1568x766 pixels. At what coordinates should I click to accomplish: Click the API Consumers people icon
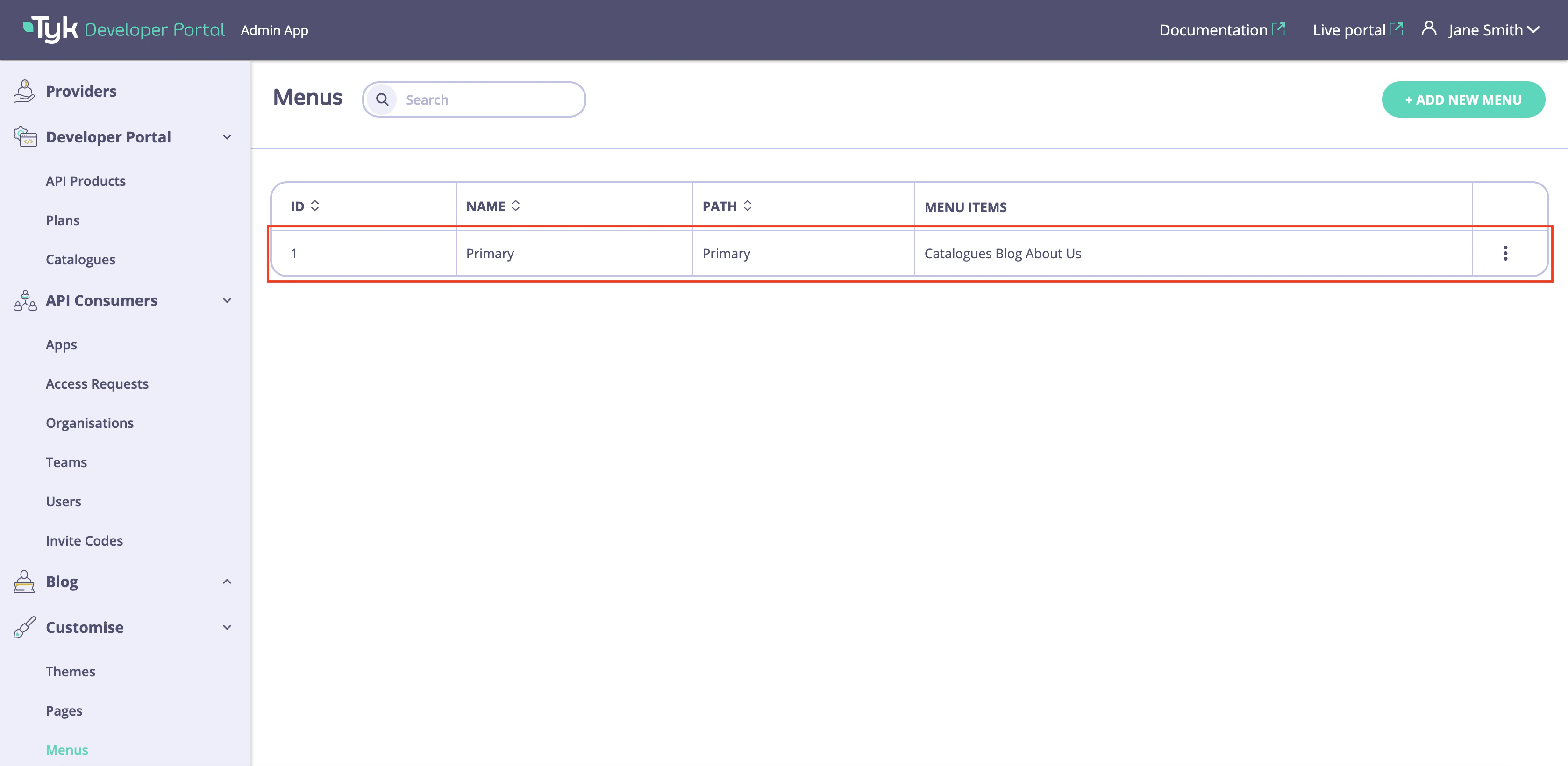click(x=25, y=300)
